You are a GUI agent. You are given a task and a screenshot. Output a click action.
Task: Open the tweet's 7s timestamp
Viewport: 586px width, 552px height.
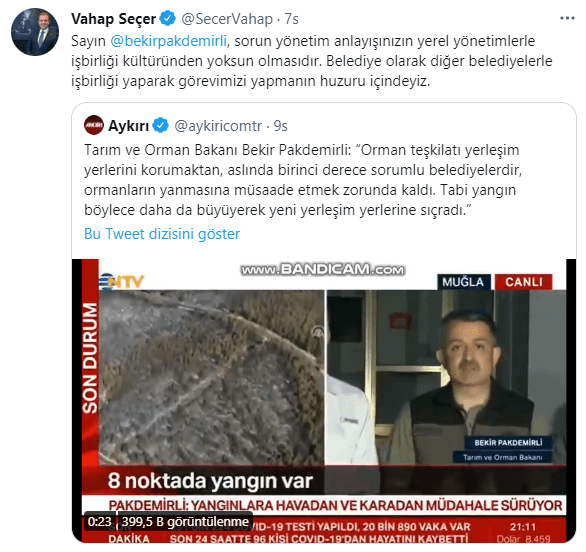tap(292, 19)
